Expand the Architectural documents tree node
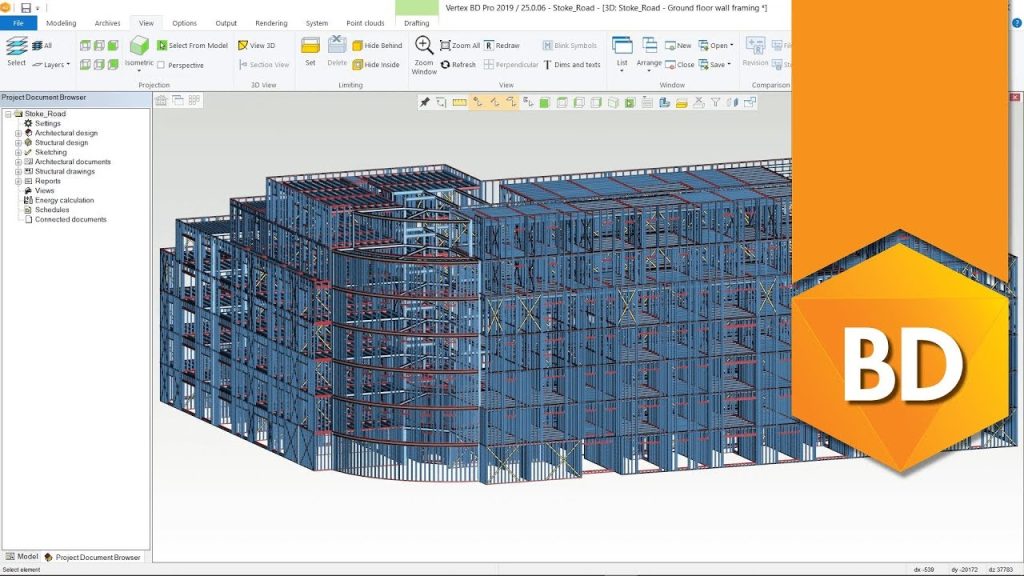This screenshot has height=576, width=1024. (18, 162)
